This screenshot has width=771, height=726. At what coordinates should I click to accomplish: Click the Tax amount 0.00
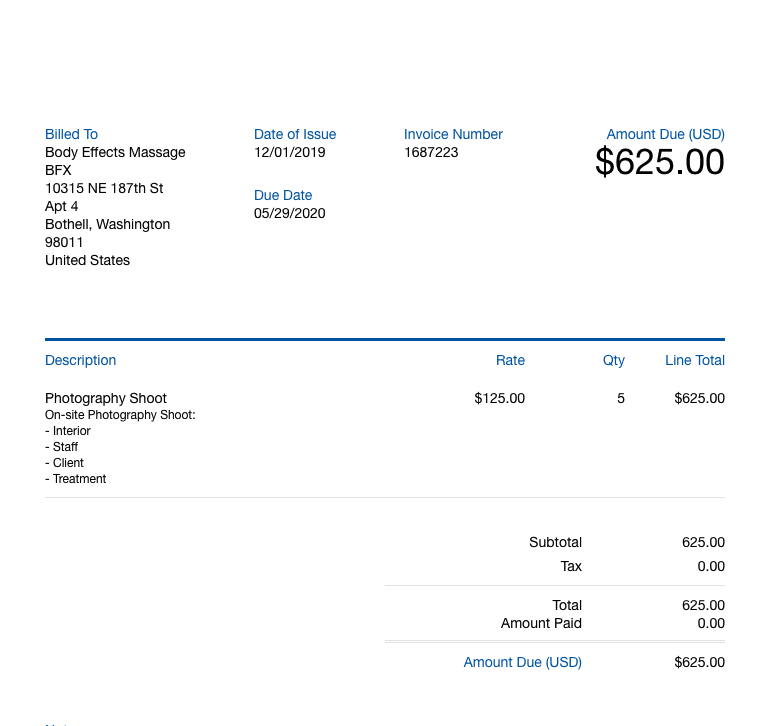tap(711, 566)
